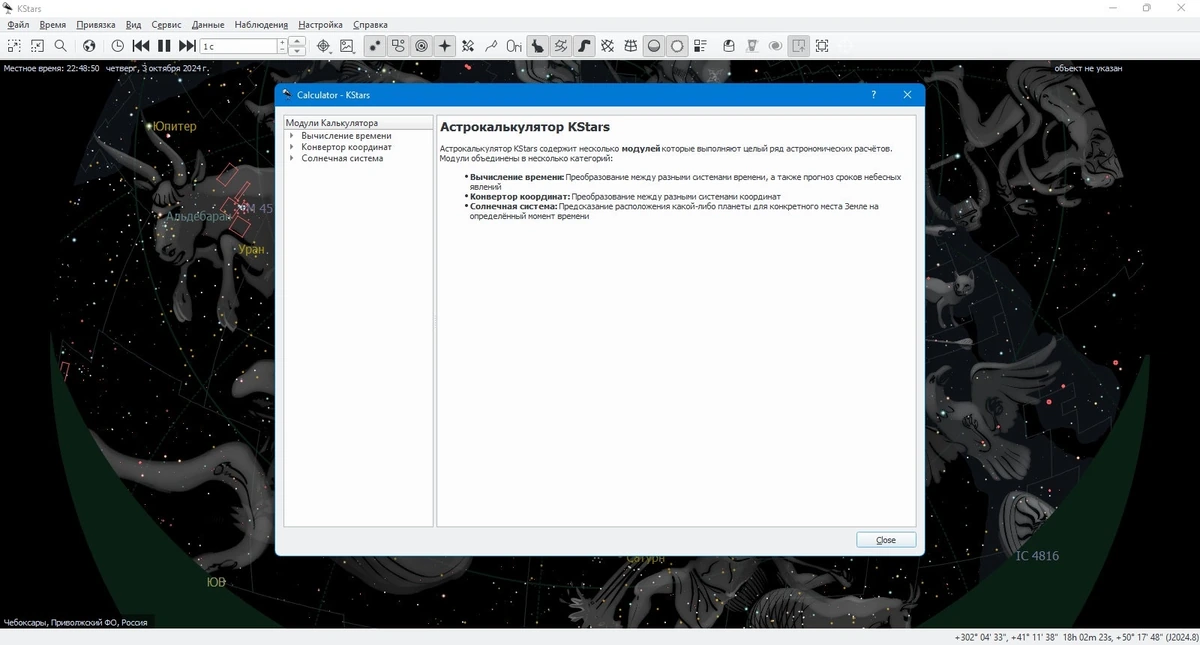Select Солнечная система in module tree

click(x=342, y=158)
